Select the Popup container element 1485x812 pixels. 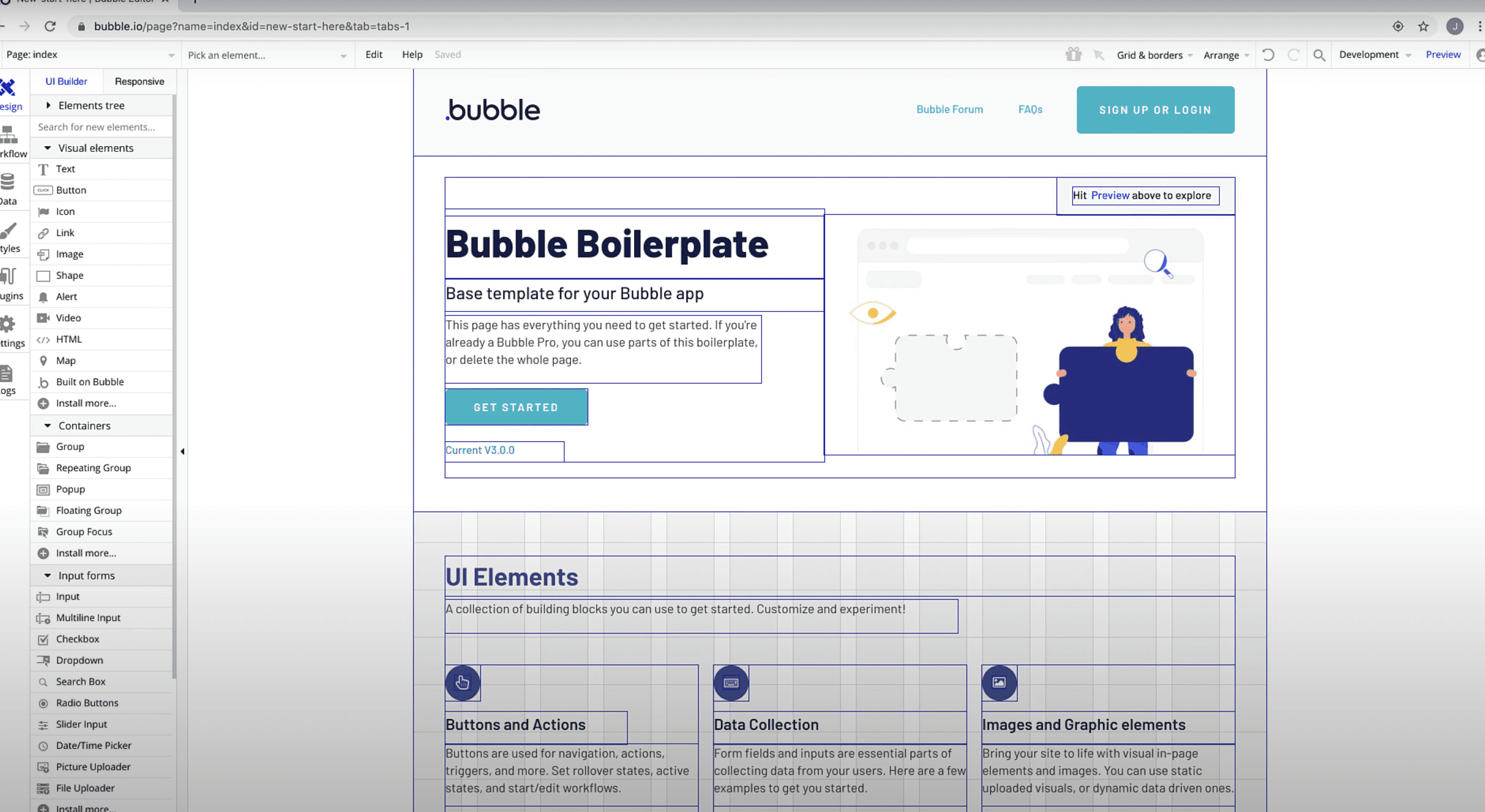(102, 489)
